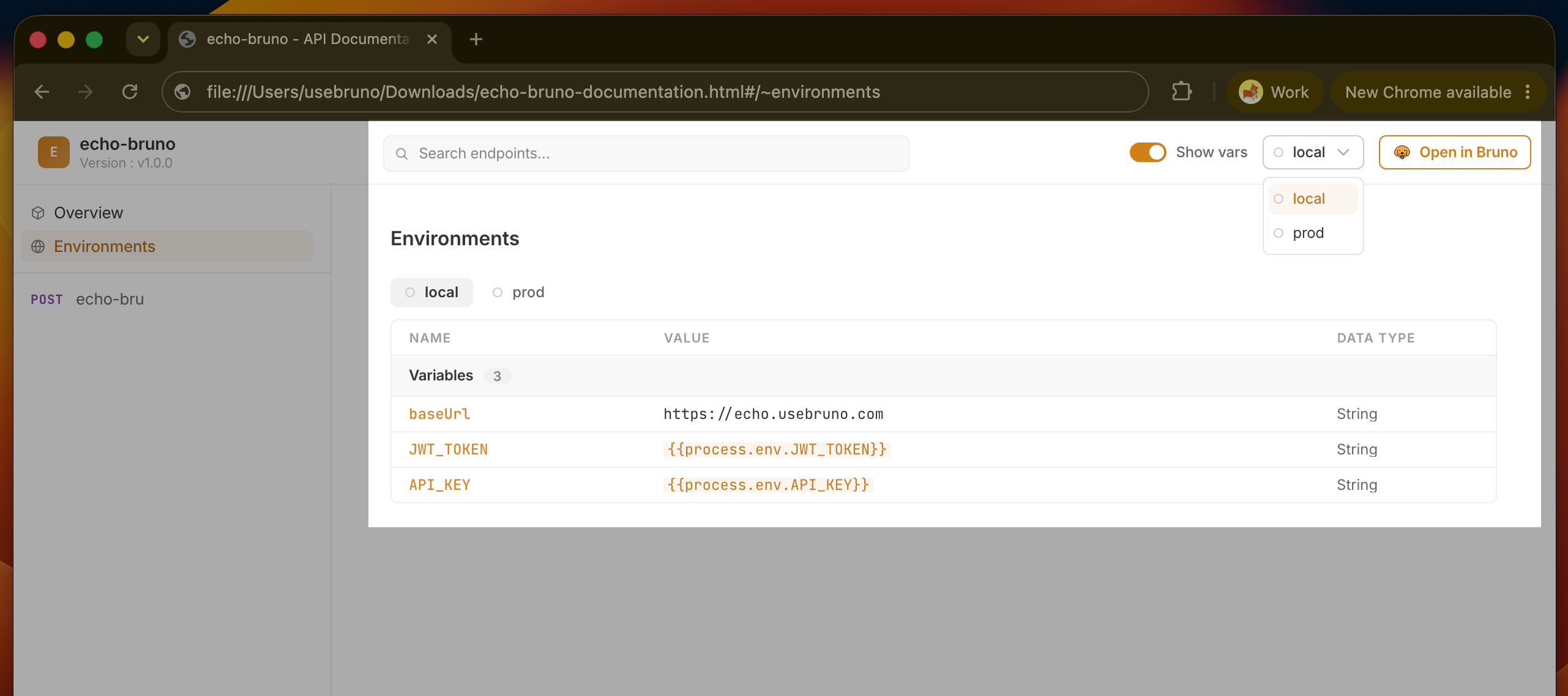Open the local environment dropdown
Image resolution: width=1568 pixels, height=696 pixels.
click(1313, 152)
